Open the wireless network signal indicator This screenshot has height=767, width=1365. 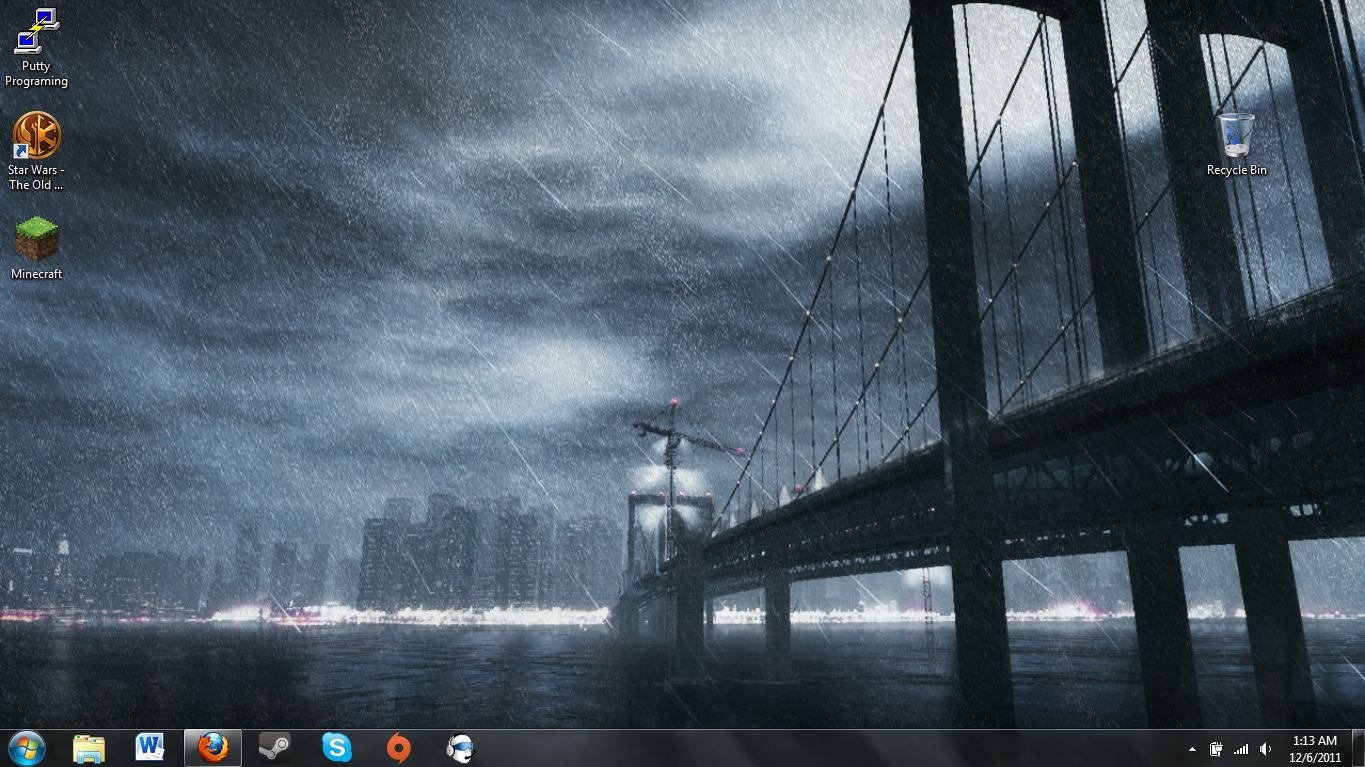click(x=1241, y=749)
